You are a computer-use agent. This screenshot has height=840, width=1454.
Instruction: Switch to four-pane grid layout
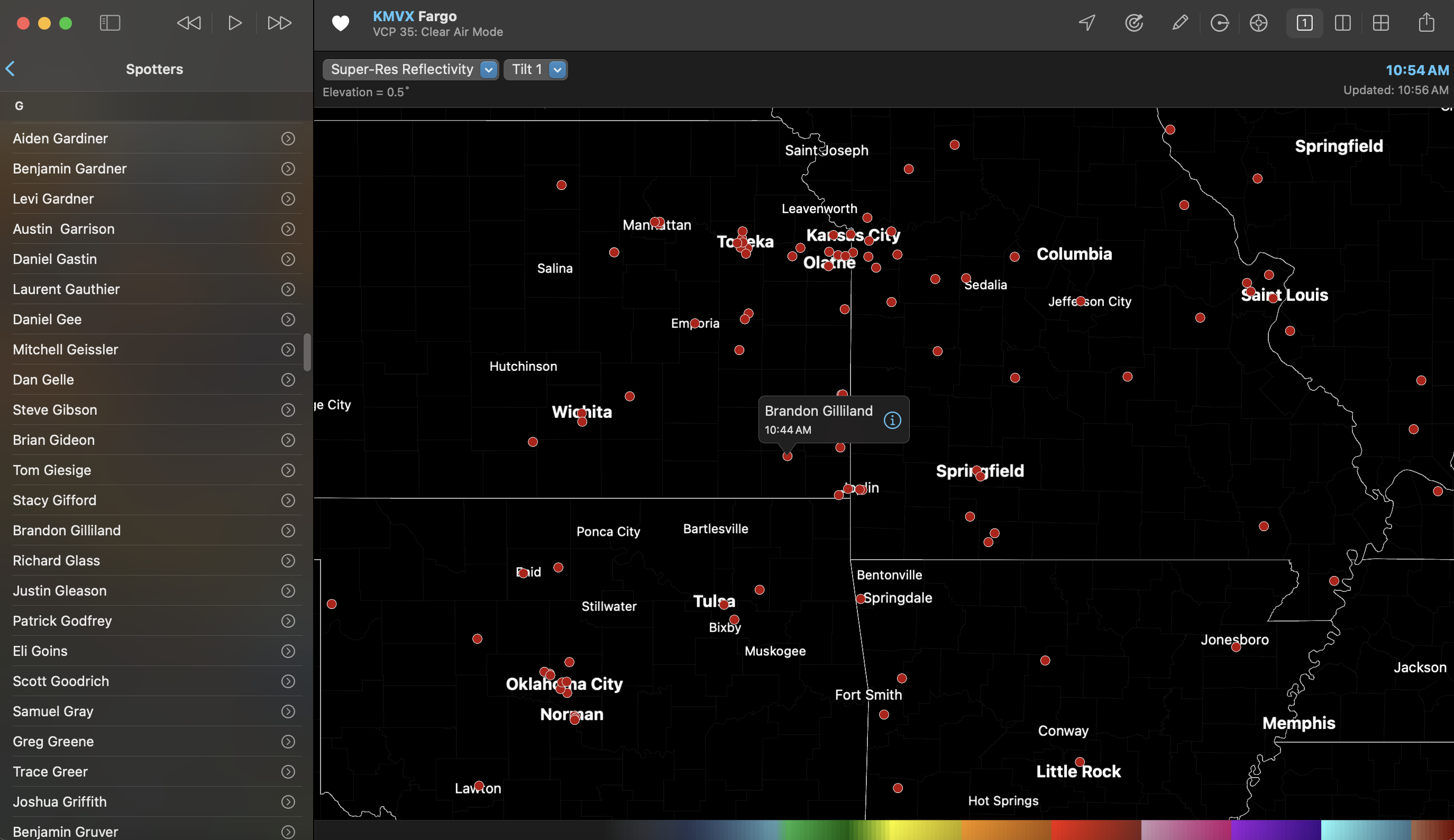(1381, 23)
